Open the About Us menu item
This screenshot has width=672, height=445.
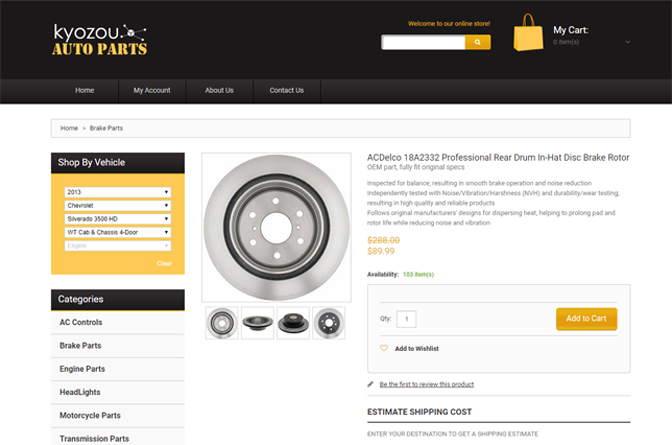point(219,90)
